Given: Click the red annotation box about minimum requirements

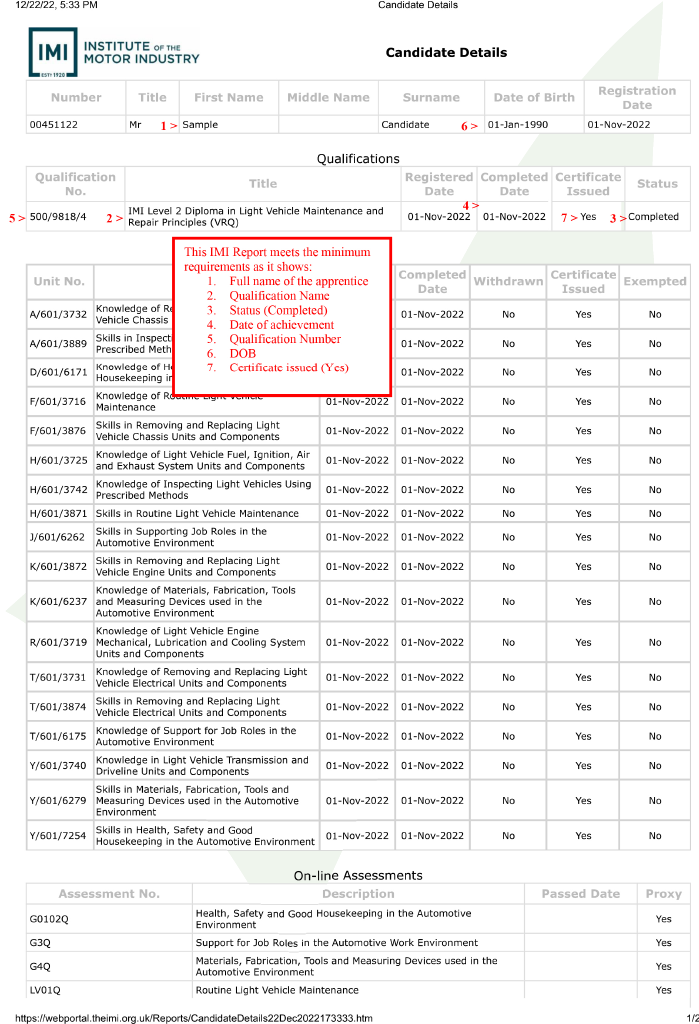Looking at the screenshot, I should 282,315.
